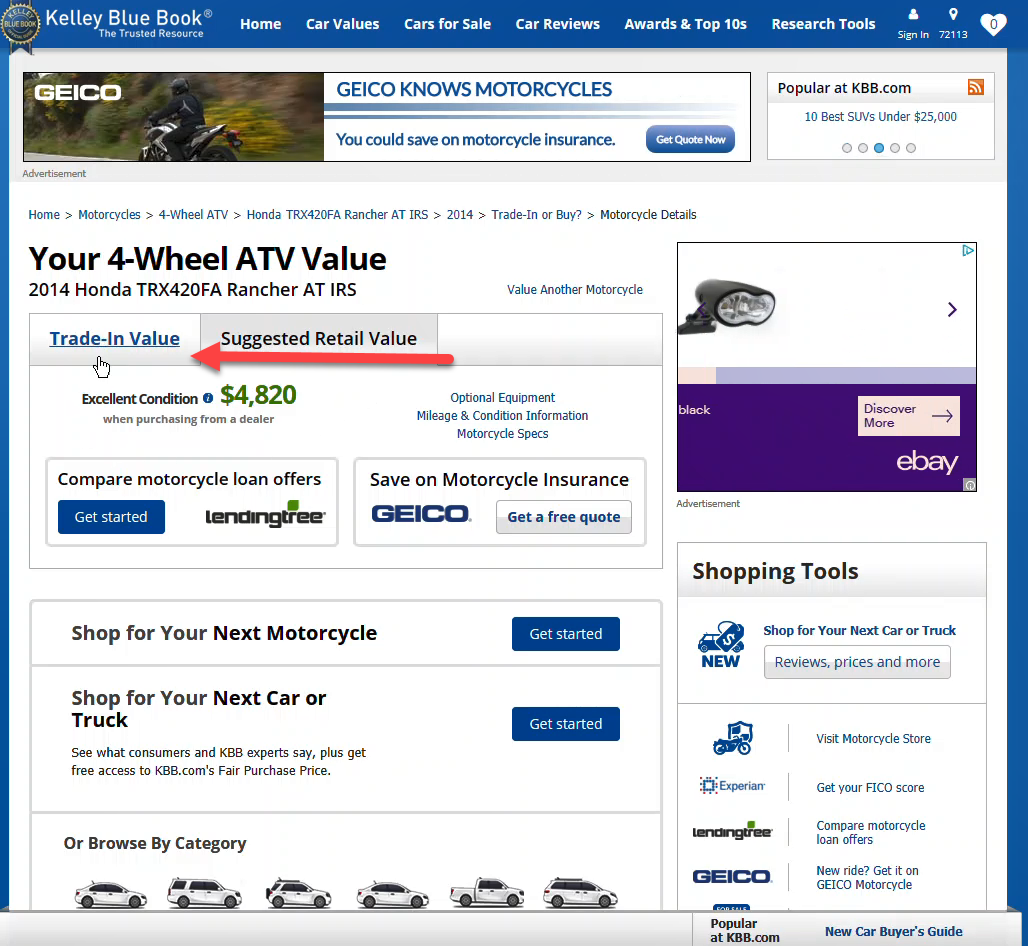The image size is (1028, 946).
Task: Click the Trade-In or Buy? breadcrumb
Action: click(536, 215)
